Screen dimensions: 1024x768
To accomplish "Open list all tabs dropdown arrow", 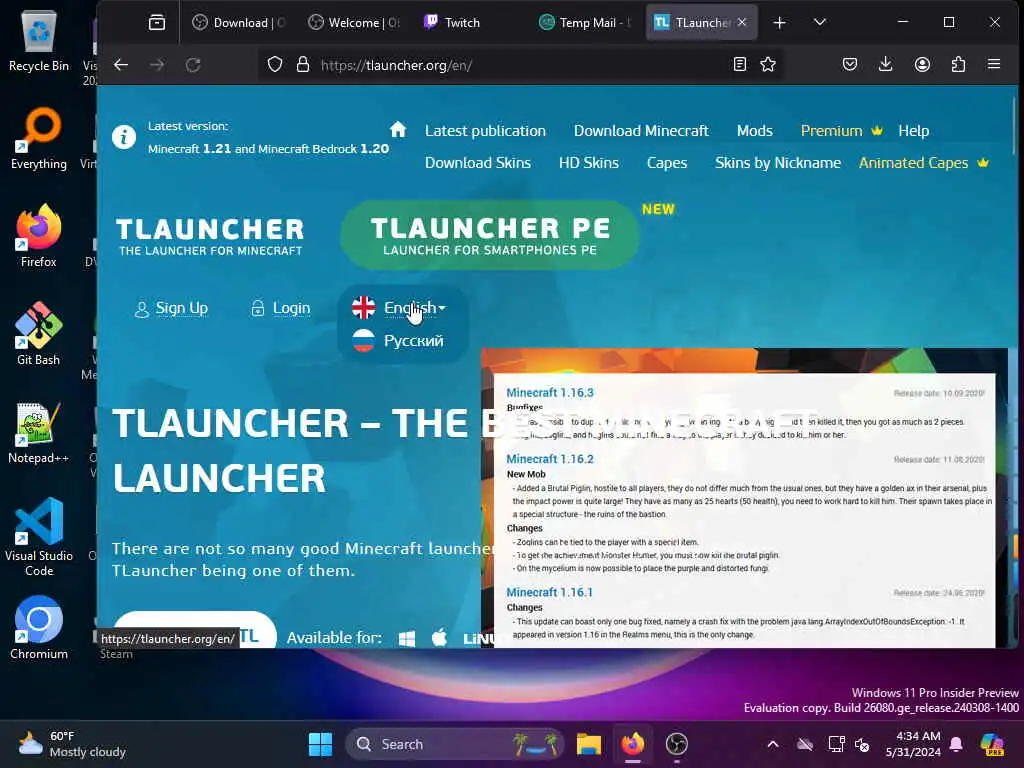I will tap(820, 23).
